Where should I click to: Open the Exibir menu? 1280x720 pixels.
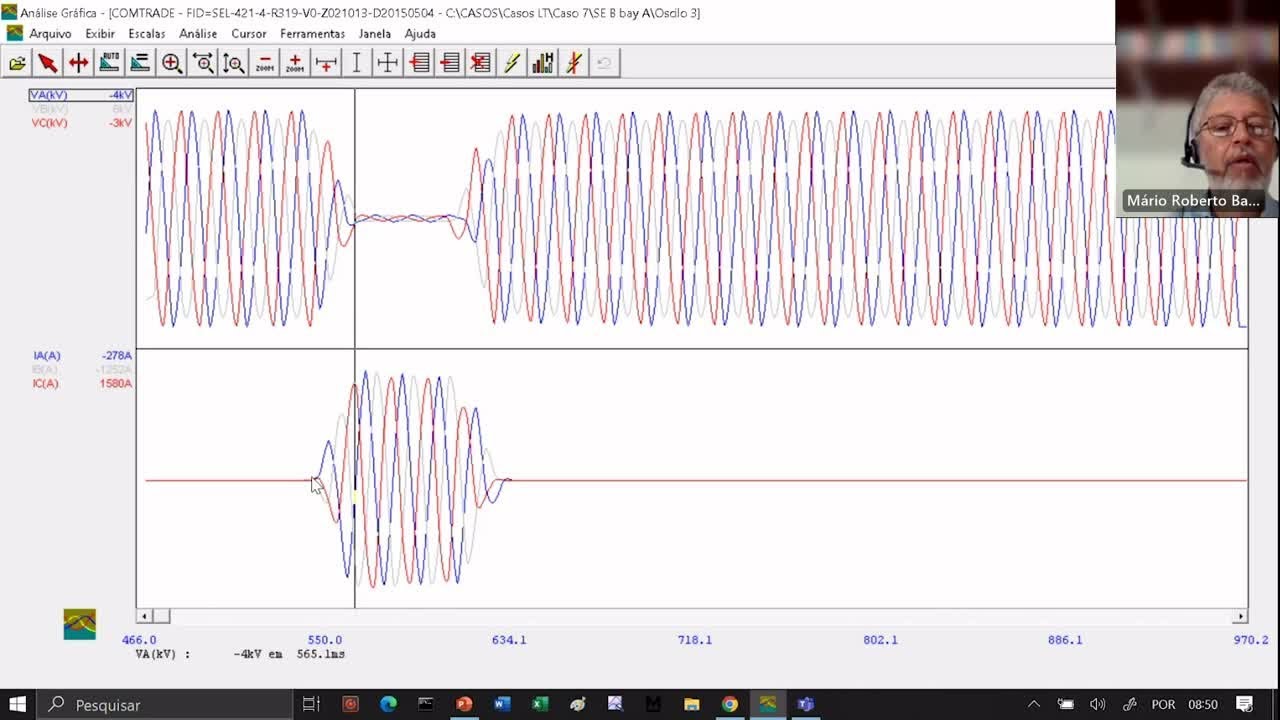(x=100, y=34)
